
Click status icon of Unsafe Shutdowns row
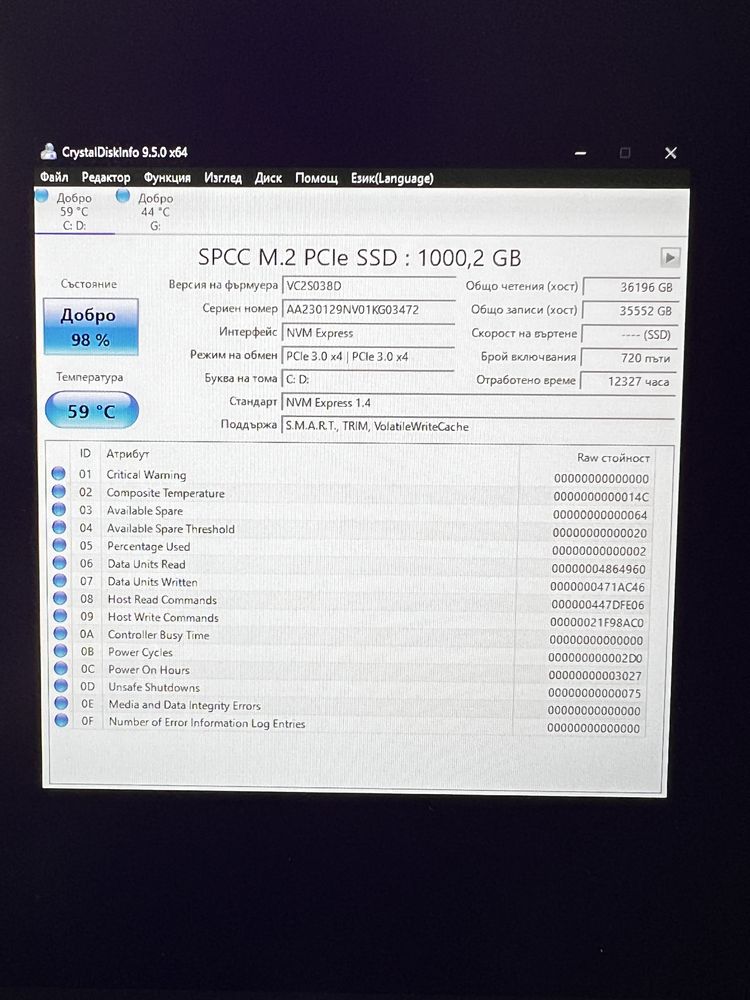click(61, 686)
